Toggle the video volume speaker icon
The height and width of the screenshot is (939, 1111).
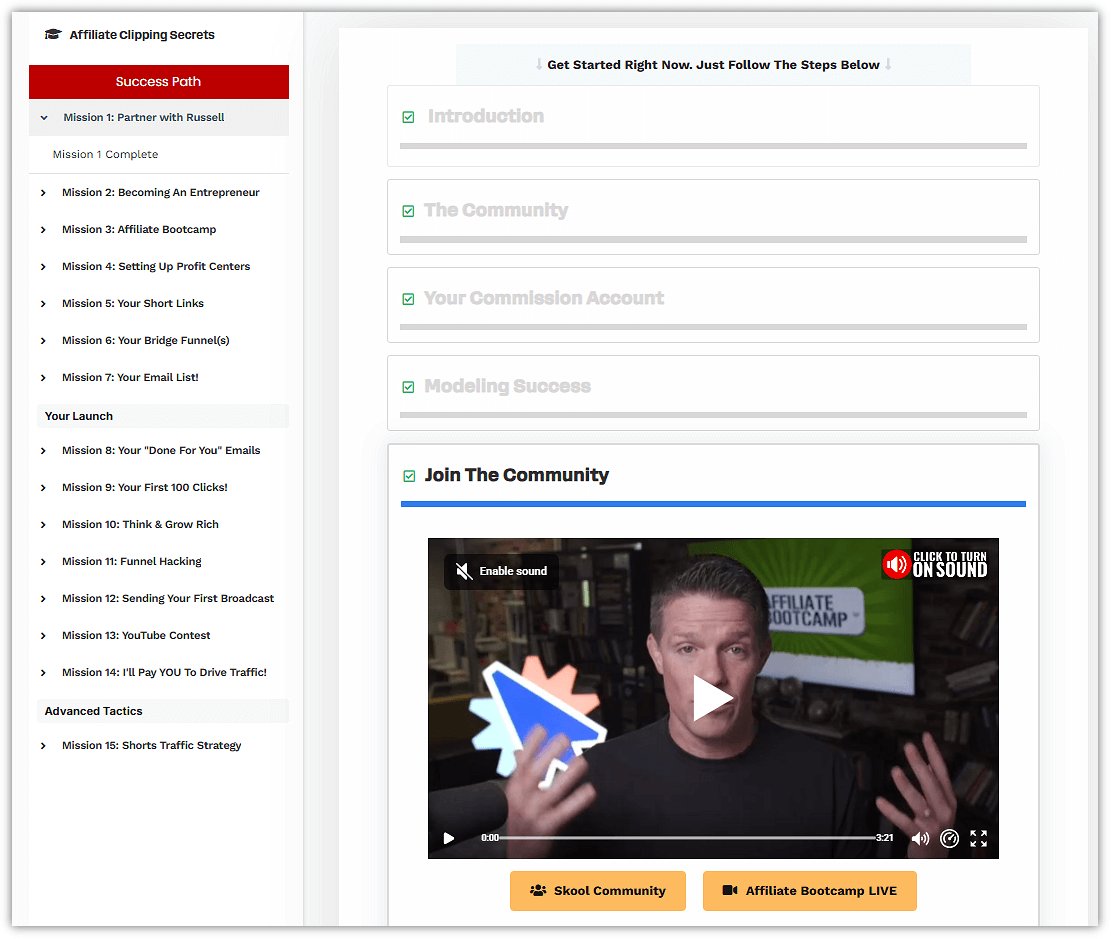click(920, 838)
